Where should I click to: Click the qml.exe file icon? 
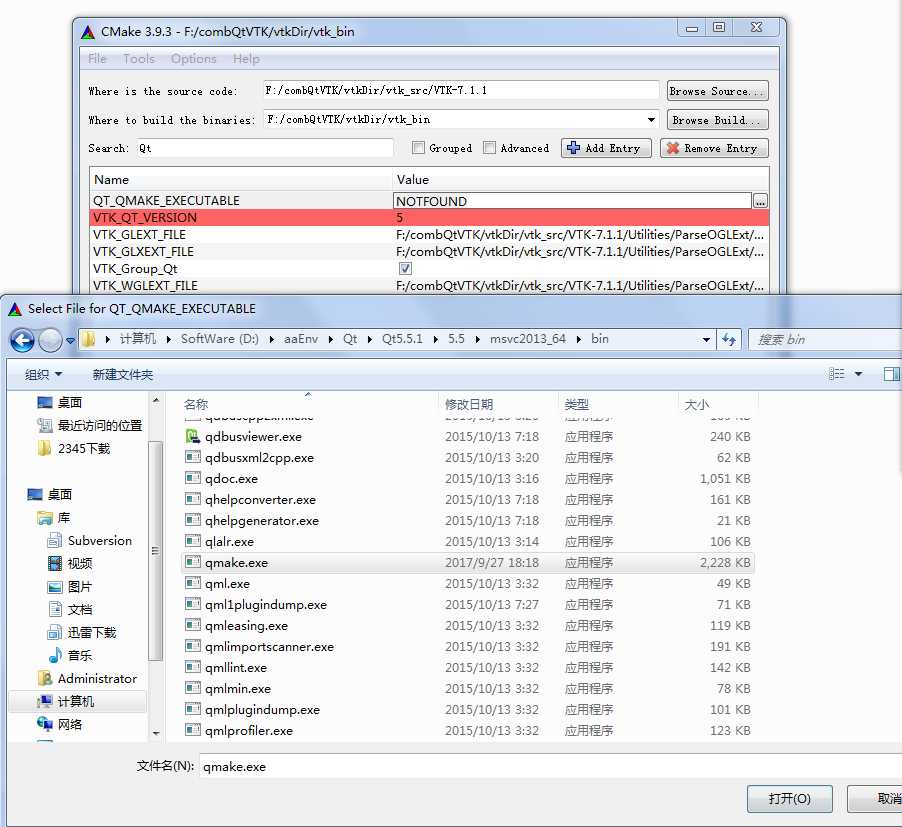coord(193,583)
